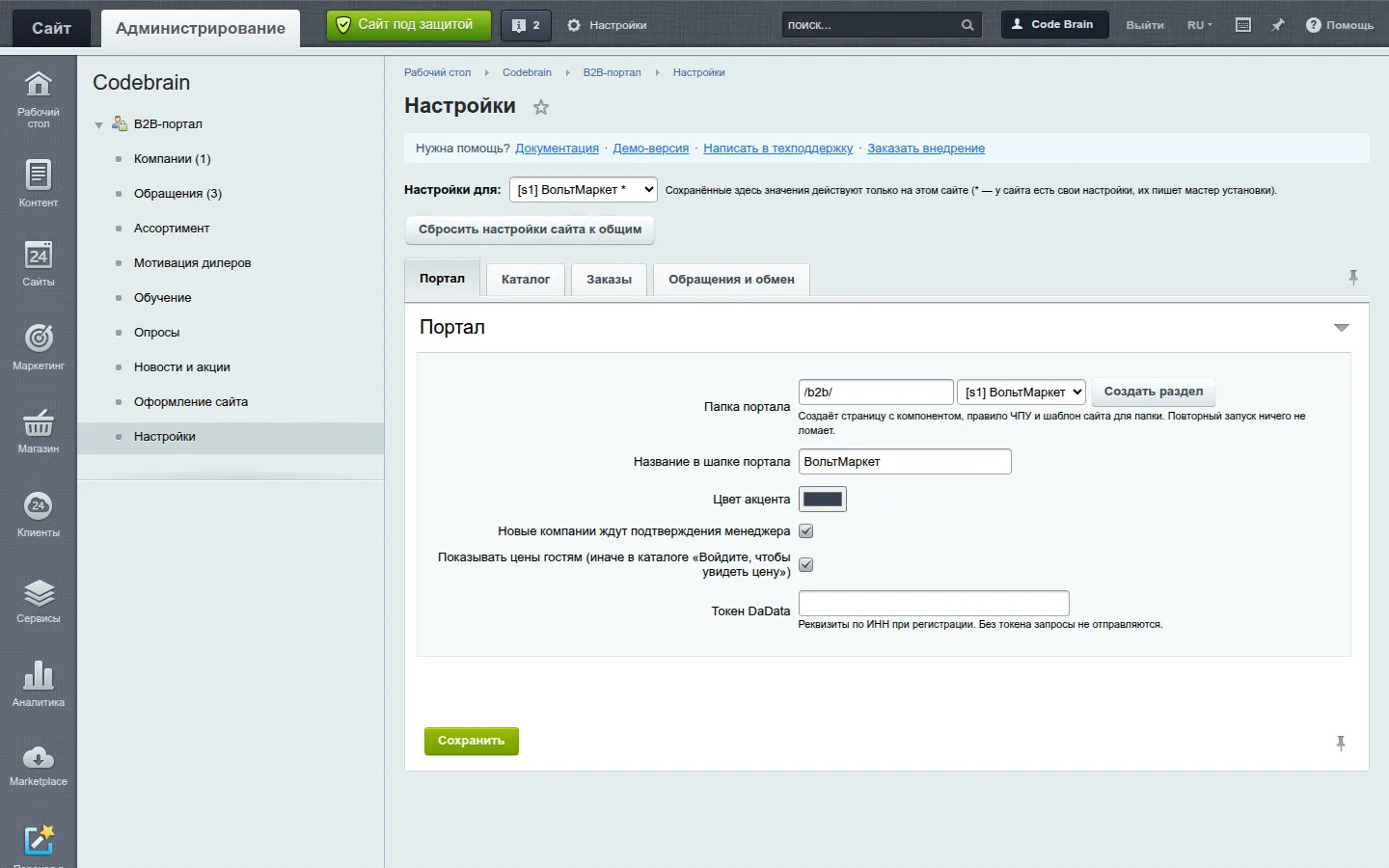Open the site dropdown beside Папка портала
The height and width of the screenshot is (868, 1389).
pos(1021,393)
